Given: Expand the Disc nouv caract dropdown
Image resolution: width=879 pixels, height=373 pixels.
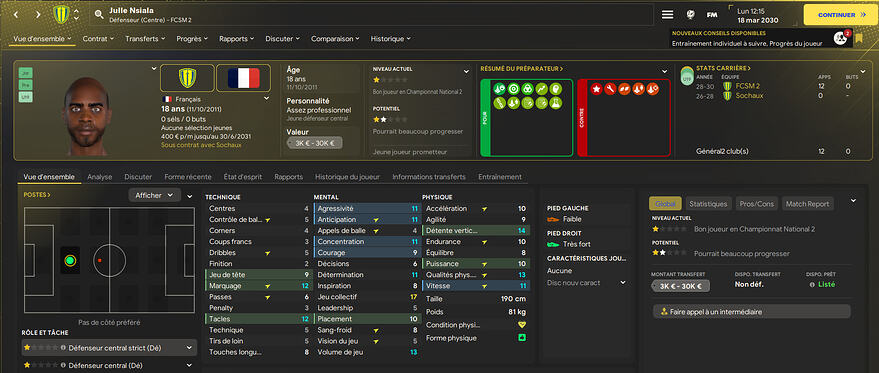Looking at the screenshot, I should click(586, 283).
